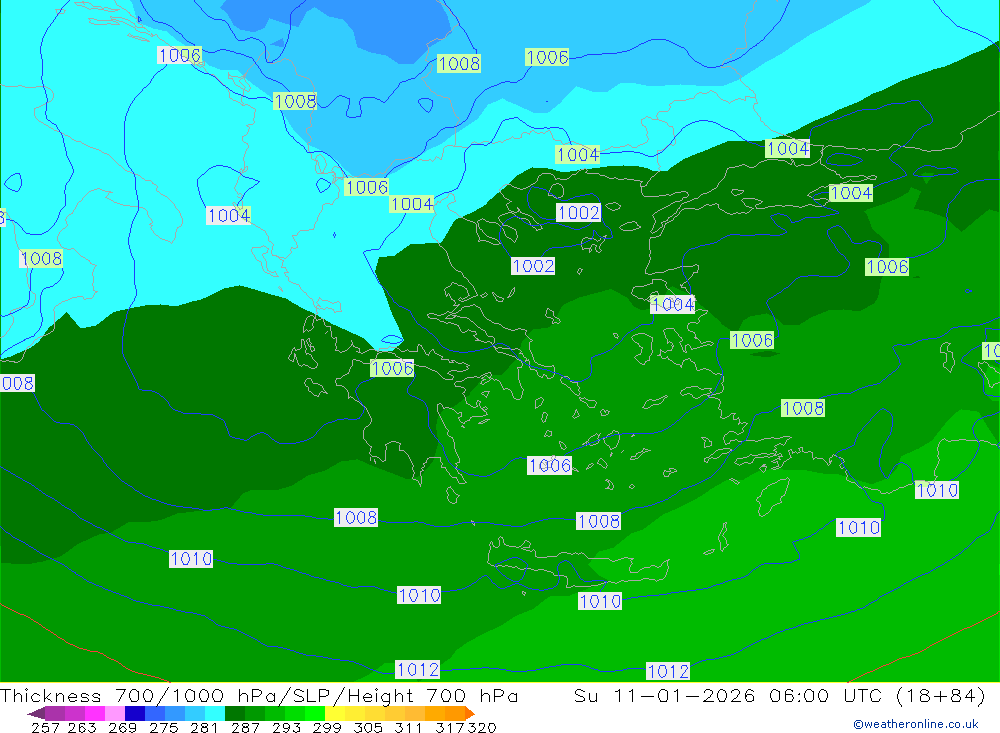
Task: Open the weatheronline.co.uk copyright link
Action: pyautogui.click(x=916, y=724)
